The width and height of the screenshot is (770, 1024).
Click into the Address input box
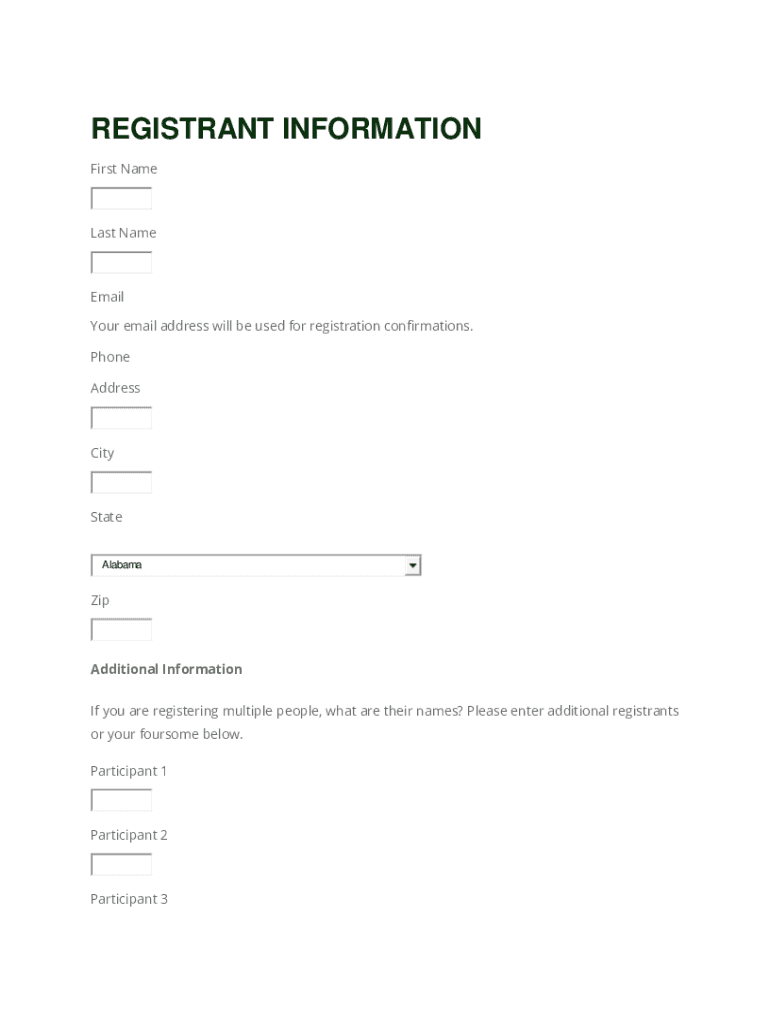pyautogui.click(x=121, y=418)
